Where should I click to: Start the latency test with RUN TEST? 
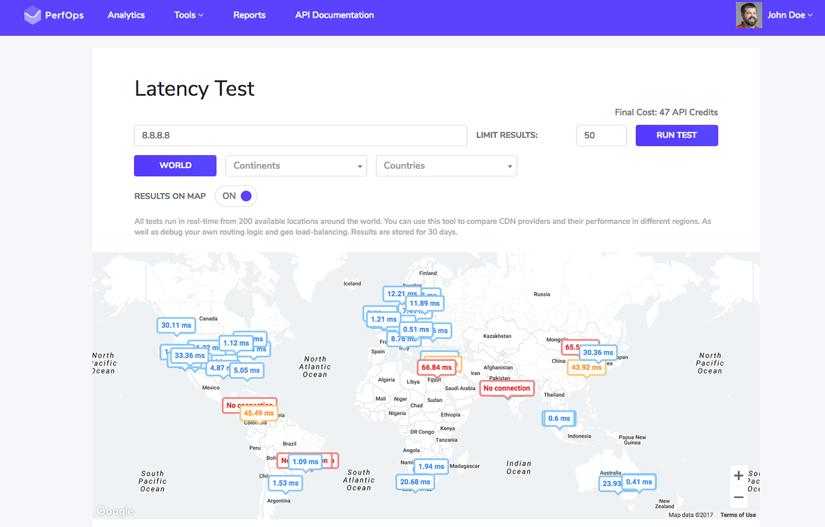[x=677, y=135]
